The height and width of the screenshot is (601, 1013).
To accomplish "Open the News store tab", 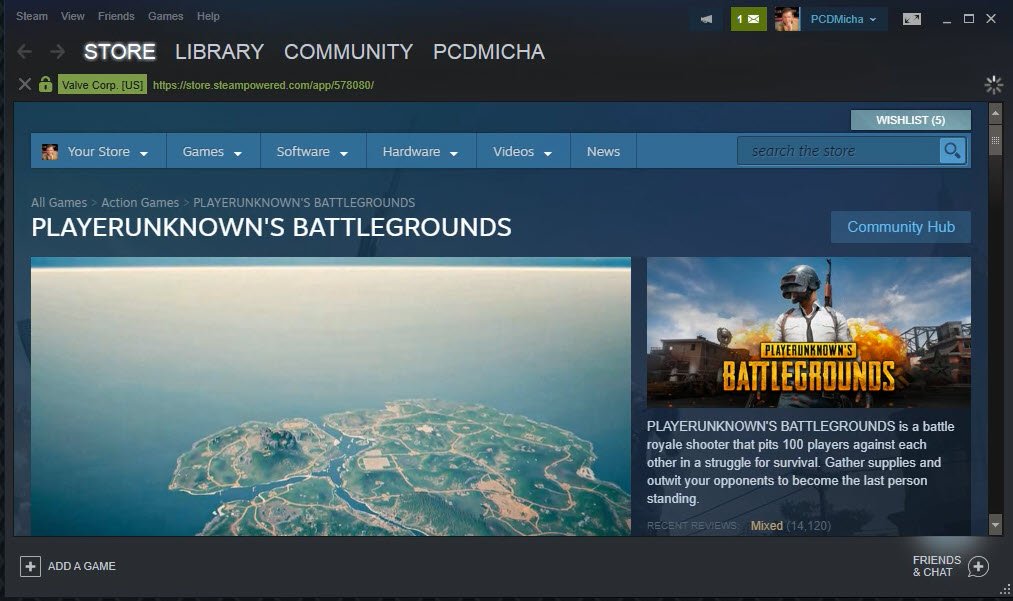I will (x=603, y=151).
